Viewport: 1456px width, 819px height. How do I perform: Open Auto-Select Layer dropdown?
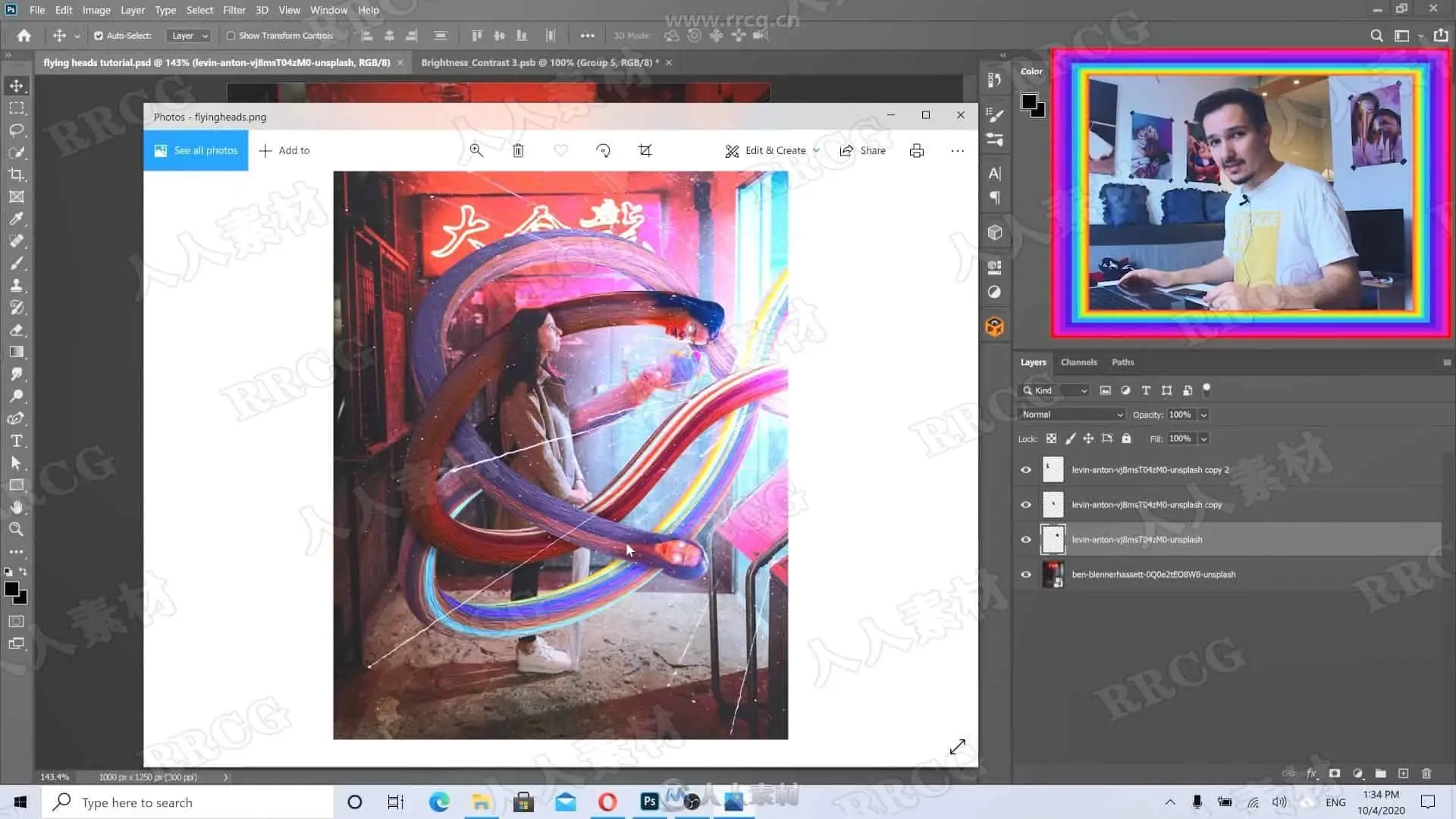[x=188, y=36]
